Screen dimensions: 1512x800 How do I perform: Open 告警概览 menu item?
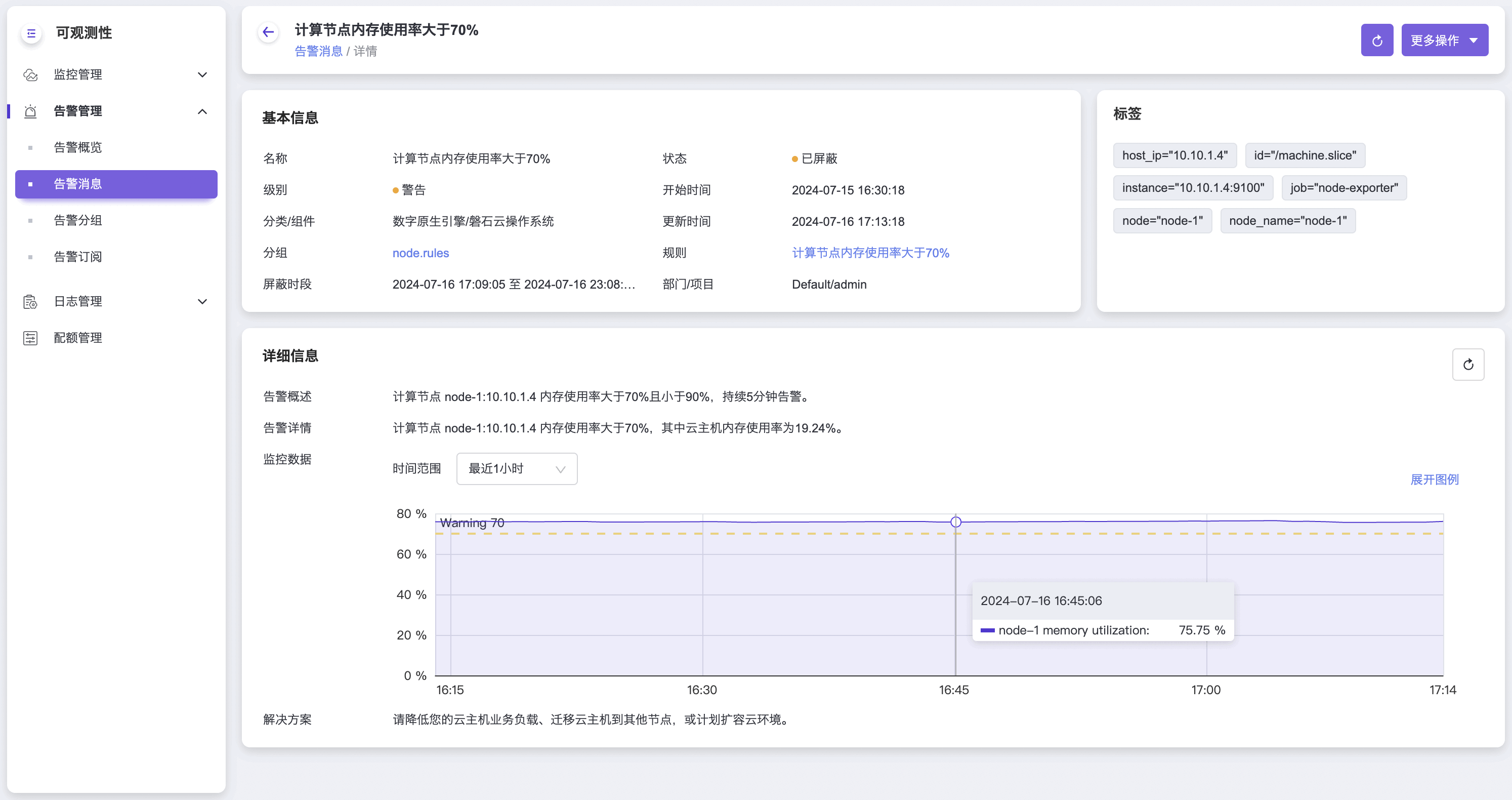tap(78, 147)
